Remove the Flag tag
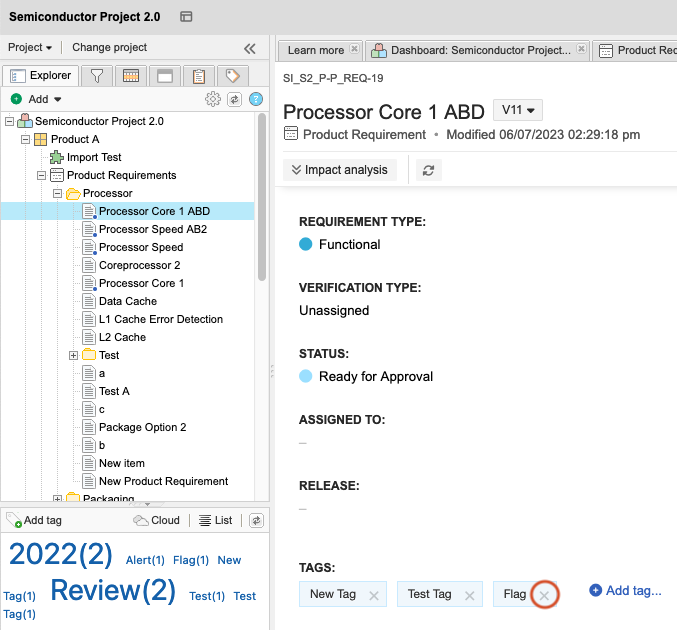 pos(544,595)
